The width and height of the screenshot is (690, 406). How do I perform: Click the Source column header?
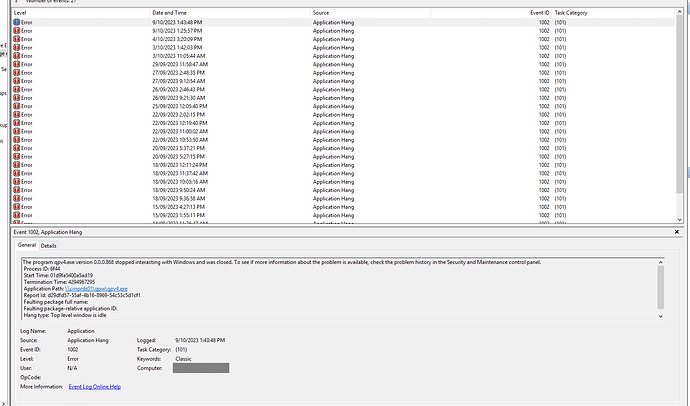321,12
